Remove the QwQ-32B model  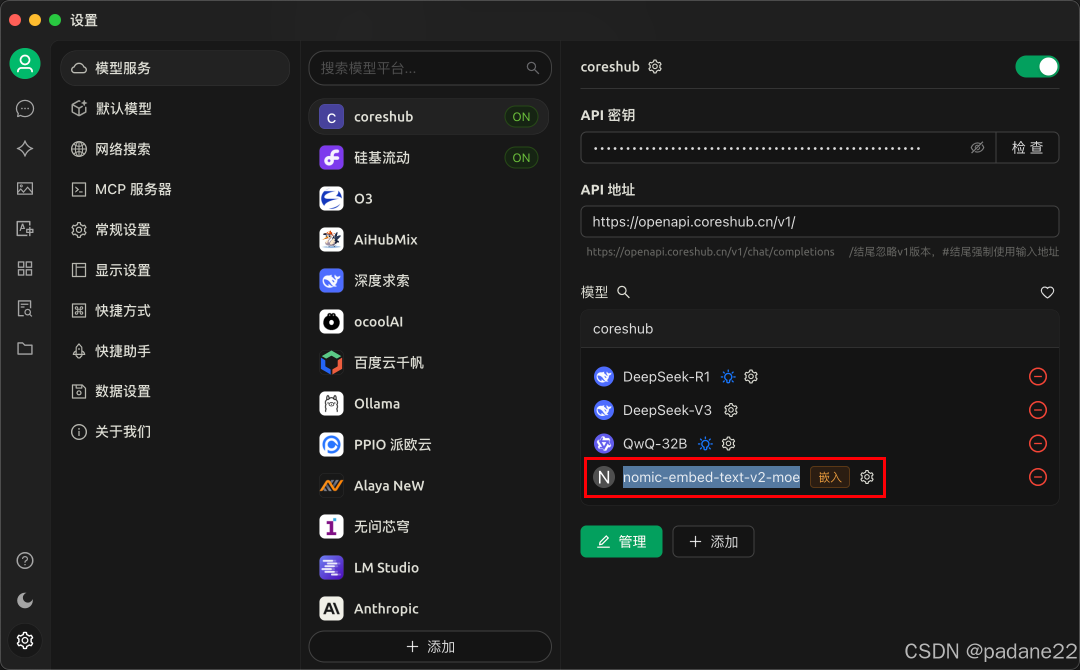[1037, 443]
